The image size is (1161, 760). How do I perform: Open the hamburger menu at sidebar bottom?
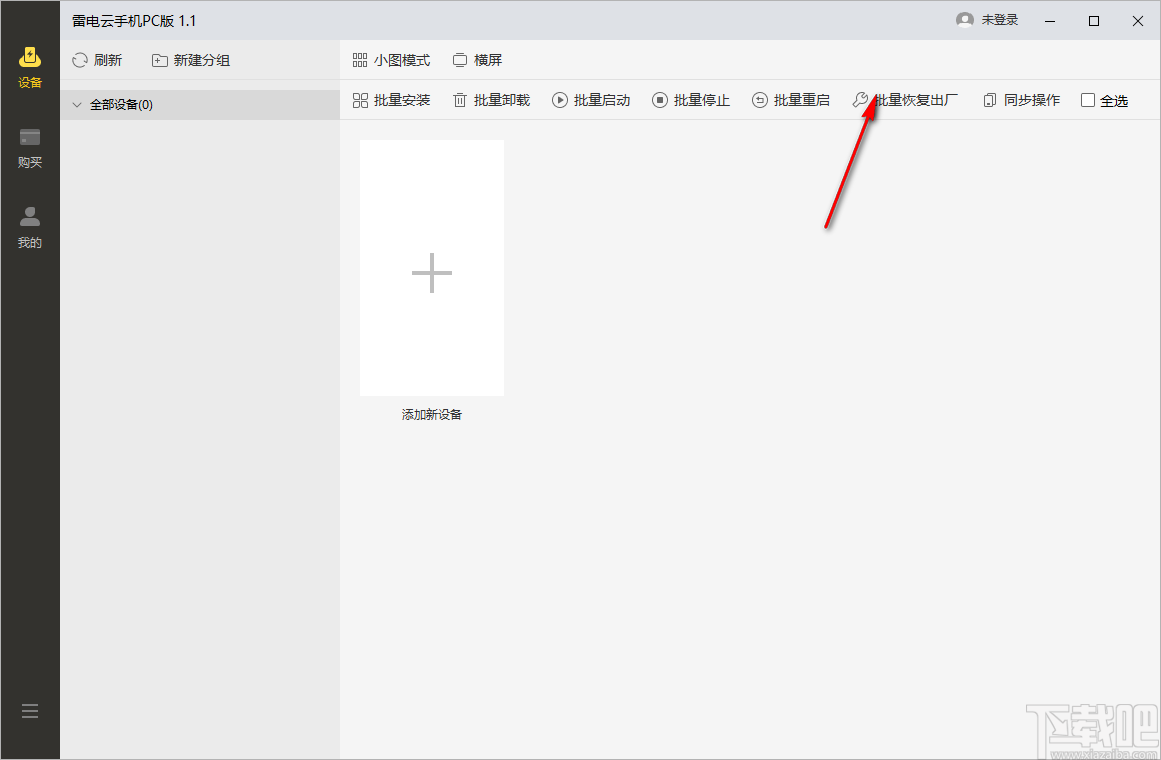tap(29, 710)
